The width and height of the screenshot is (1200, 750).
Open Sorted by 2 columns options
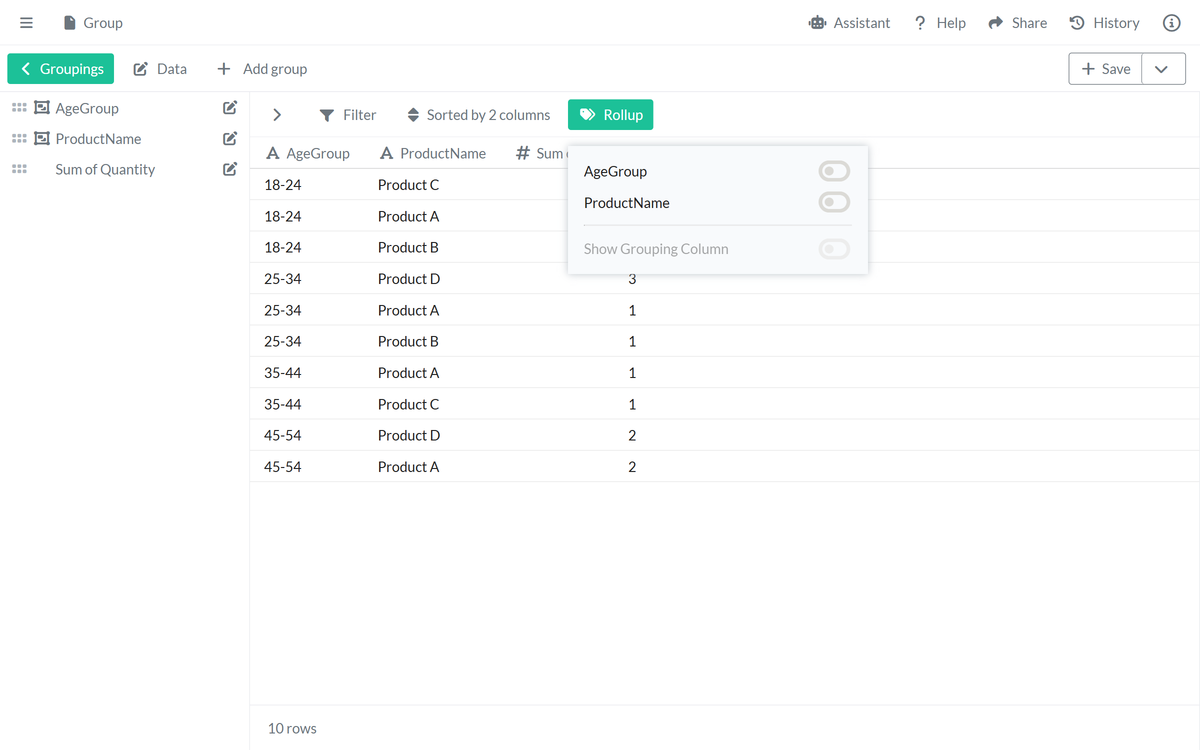coord(478,115)
